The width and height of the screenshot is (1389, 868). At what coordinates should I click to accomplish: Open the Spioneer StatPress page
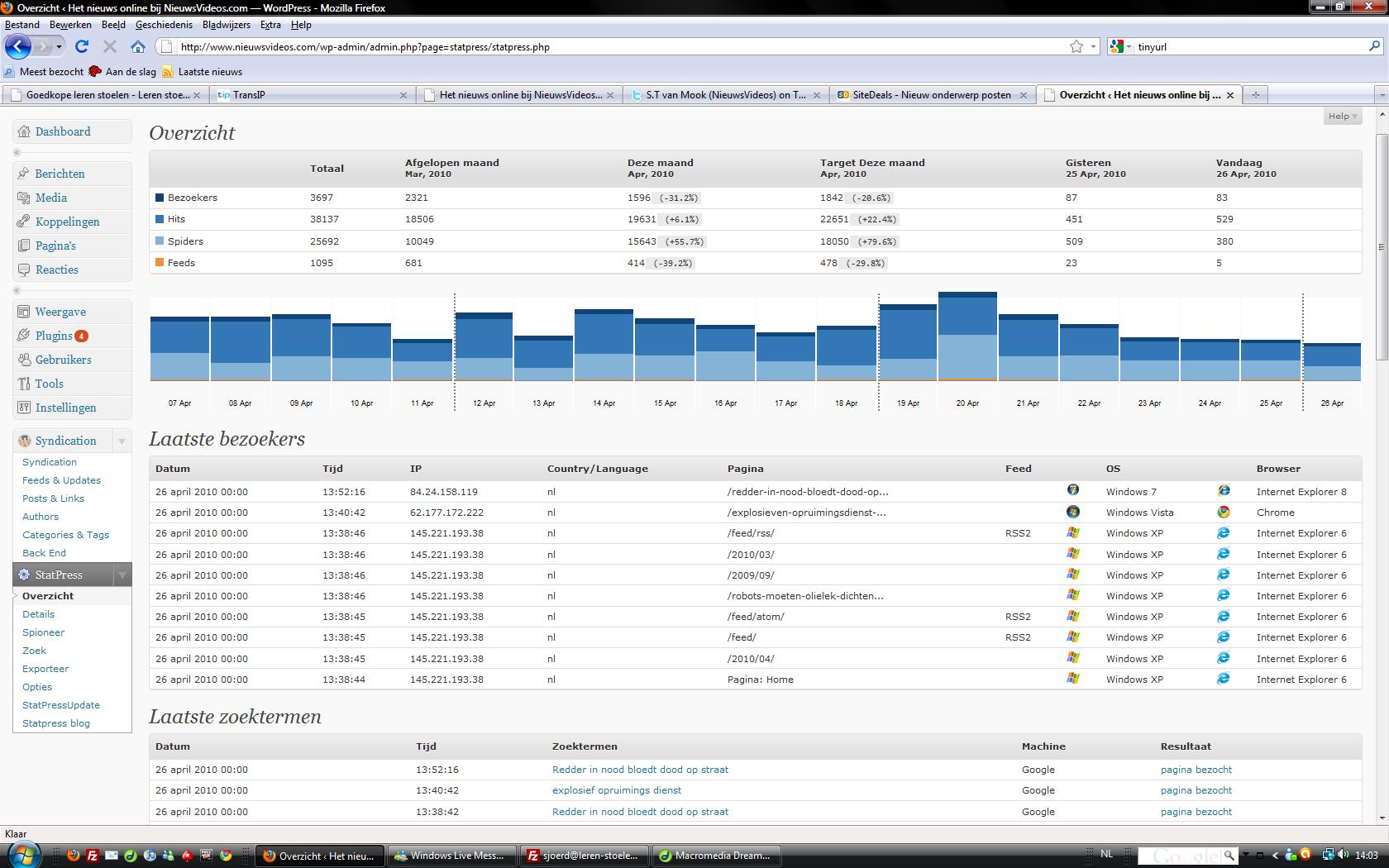[43, 632]
